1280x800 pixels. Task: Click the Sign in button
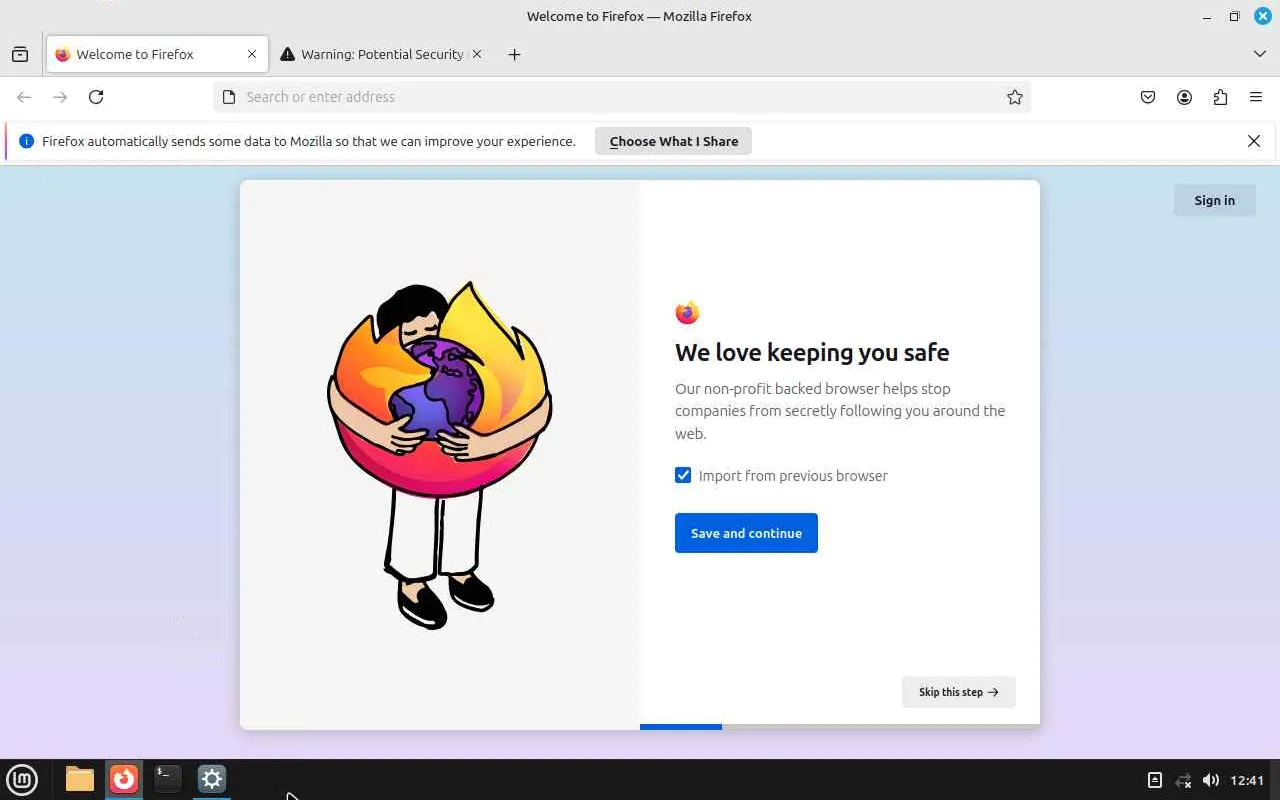pyautogui.click(x=1215, y=200)
